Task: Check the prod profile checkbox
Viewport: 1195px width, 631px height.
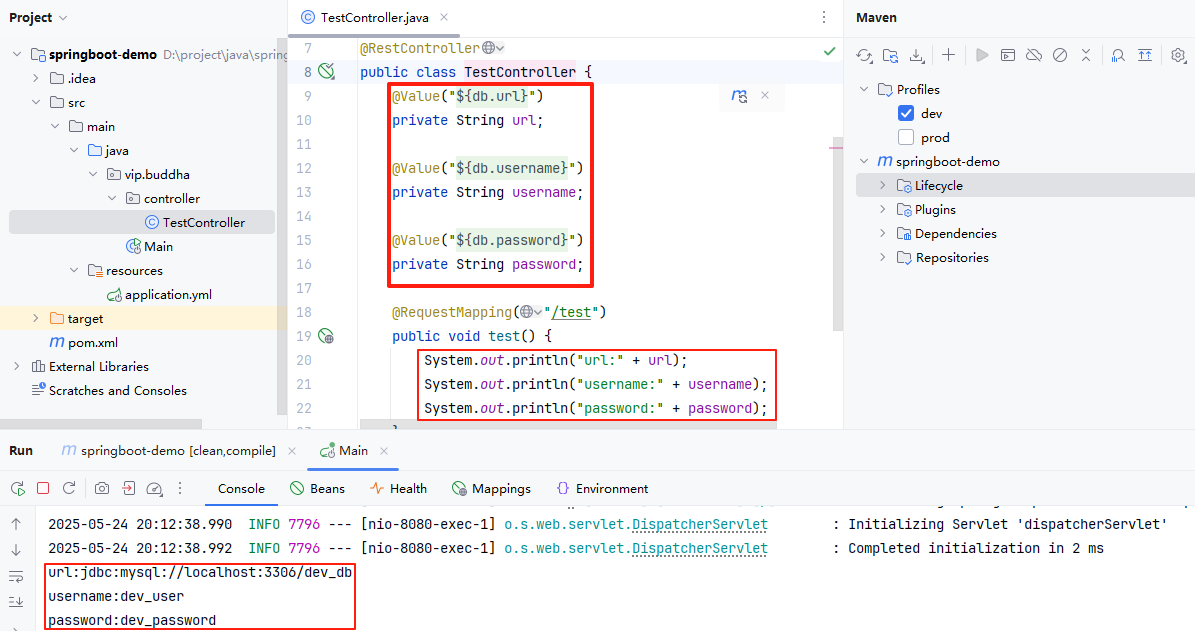Action: 905,137
